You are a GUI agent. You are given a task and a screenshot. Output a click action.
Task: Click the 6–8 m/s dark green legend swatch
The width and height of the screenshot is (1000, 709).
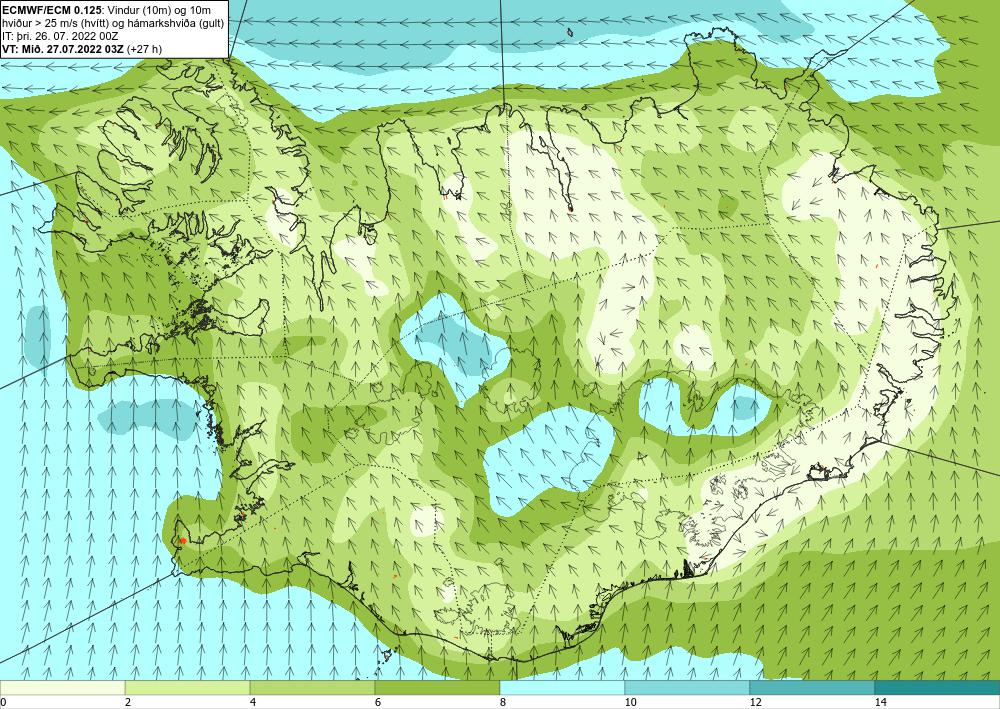438,688
